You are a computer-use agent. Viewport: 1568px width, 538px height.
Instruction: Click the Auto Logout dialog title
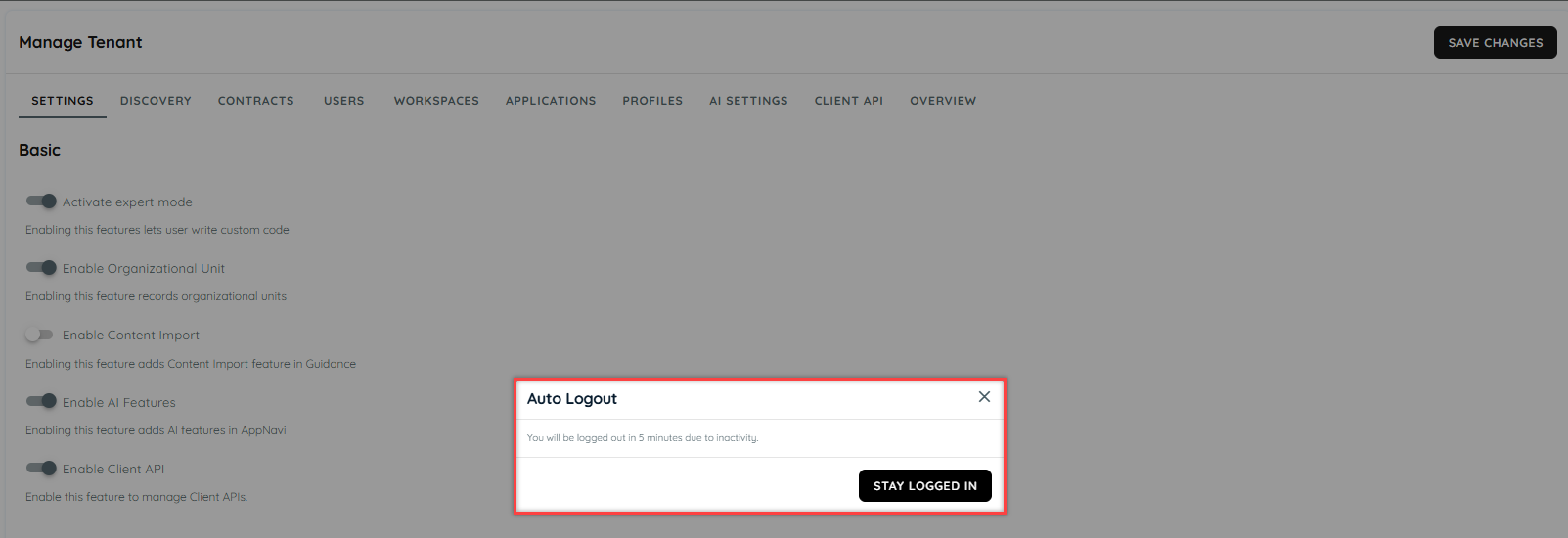point(572,398)
